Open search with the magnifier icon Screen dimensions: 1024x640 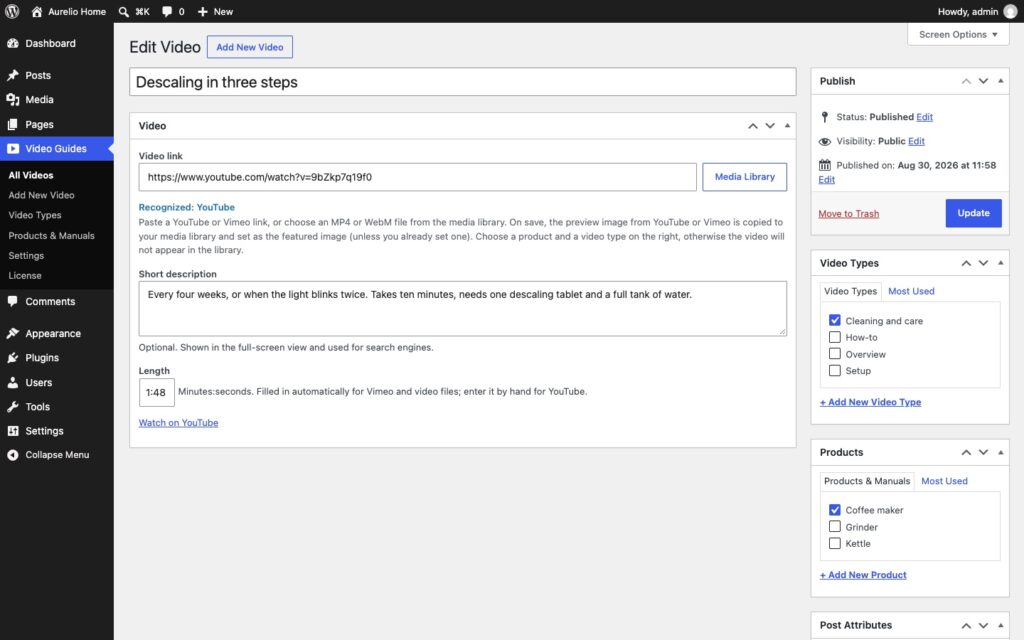(x=123, y=12)
